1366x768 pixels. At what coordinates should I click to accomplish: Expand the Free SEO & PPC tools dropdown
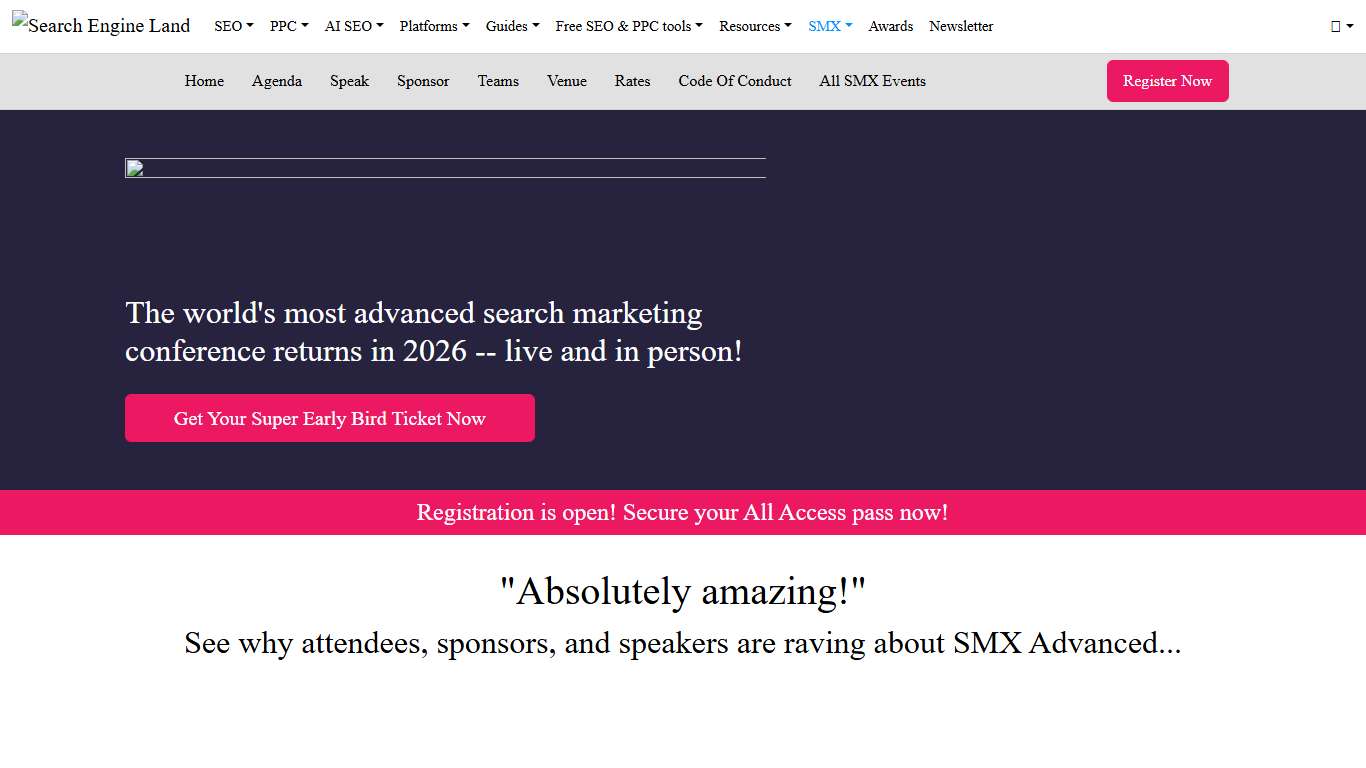tap(628, 26)
